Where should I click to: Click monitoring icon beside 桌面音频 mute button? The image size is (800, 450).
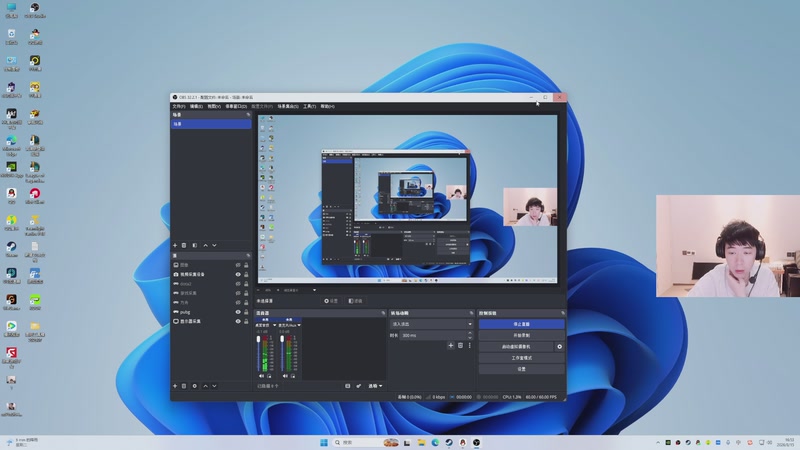click(x=269, y=376)
